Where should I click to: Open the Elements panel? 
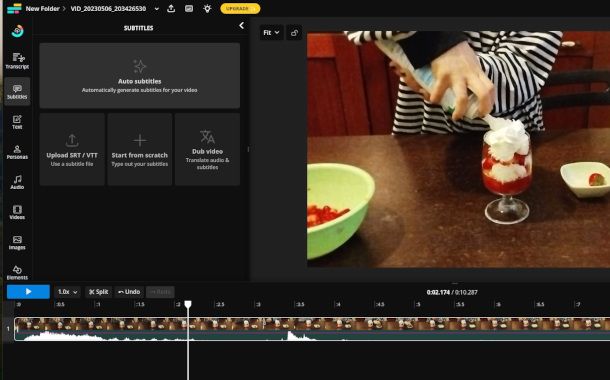coord(17,273)
